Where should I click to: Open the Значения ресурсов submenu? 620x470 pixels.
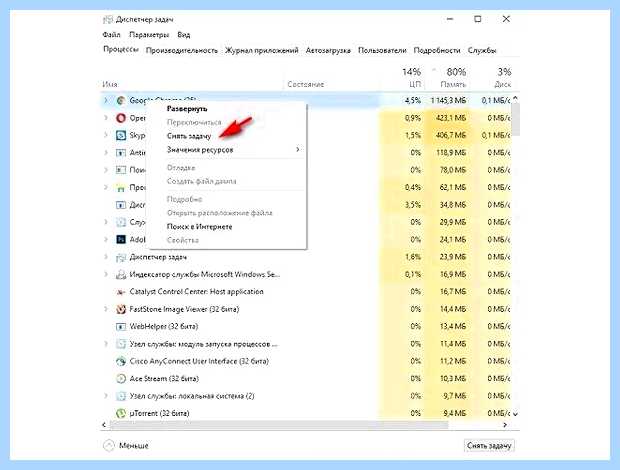(x=226, y=150)
